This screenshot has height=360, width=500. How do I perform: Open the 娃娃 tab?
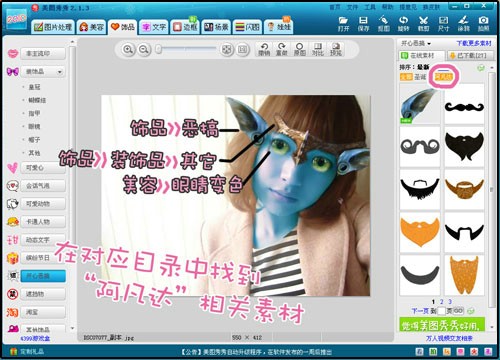click(x=279, y=27)
